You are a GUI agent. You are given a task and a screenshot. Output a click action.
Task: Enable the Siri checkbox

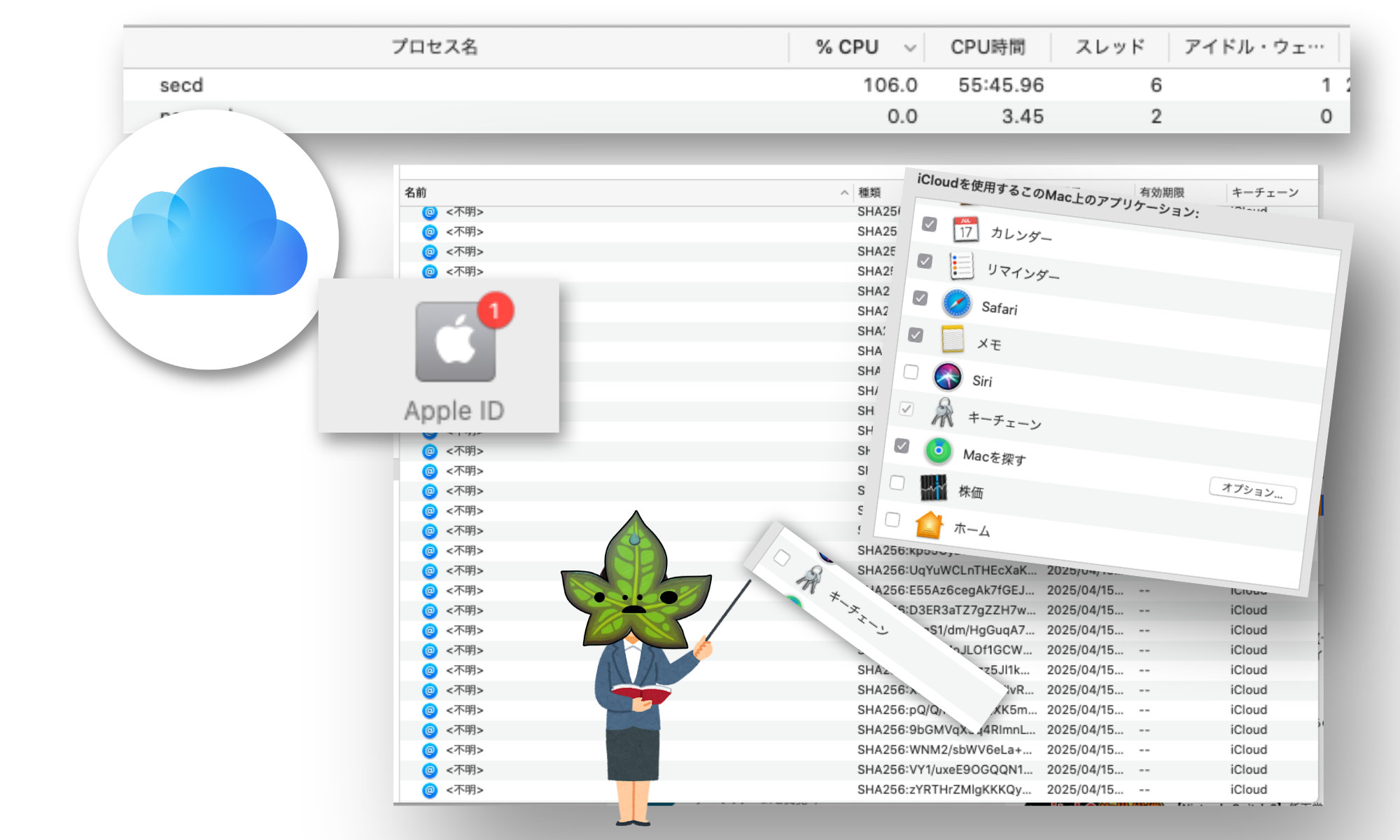click(911, 372)
